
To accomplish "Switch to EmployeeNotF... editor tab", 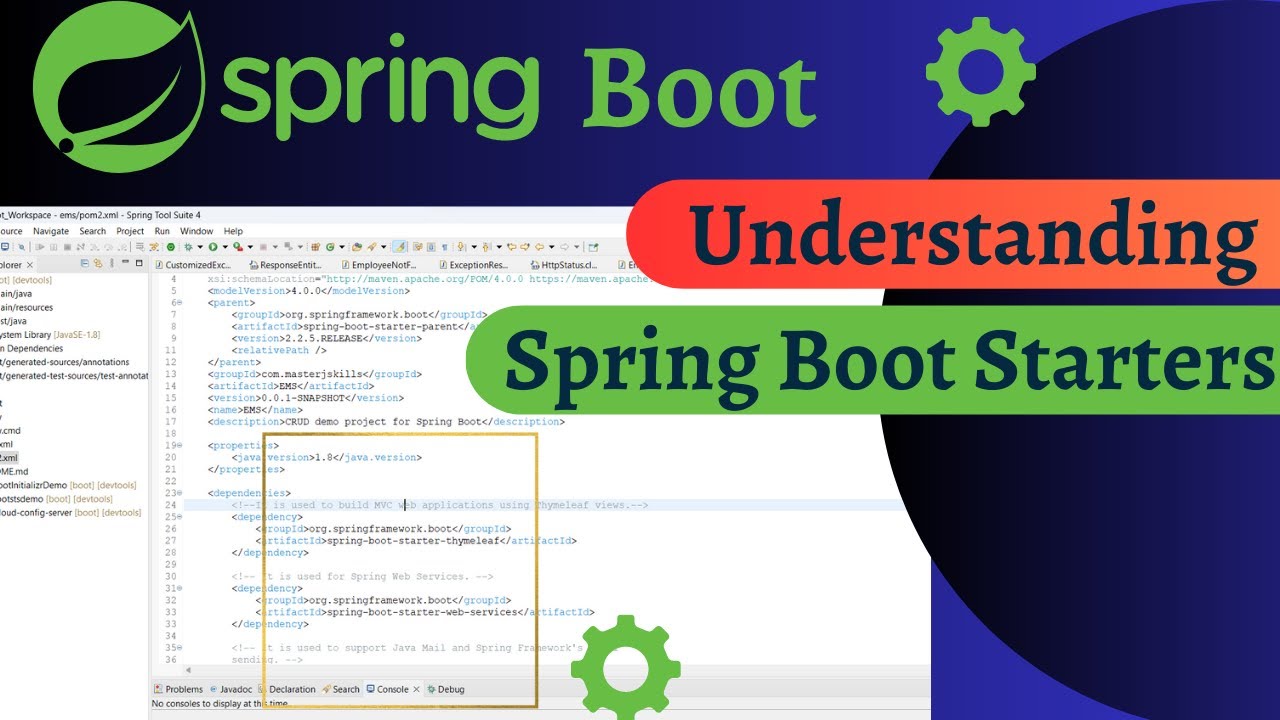I will [378, 265].
